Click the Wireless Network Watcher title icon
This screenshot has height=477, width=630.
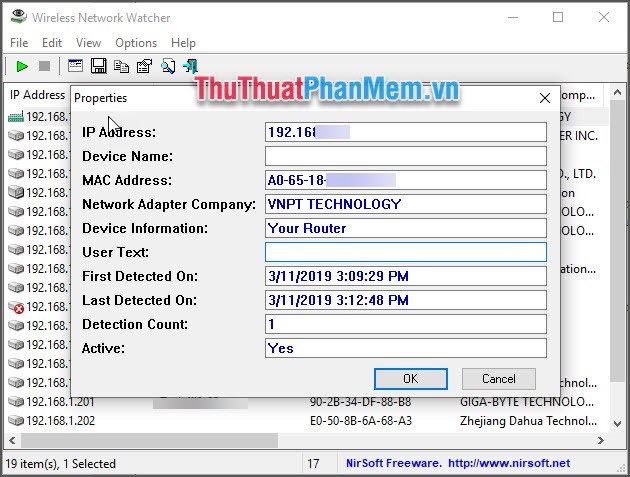[x=18, y=17]
